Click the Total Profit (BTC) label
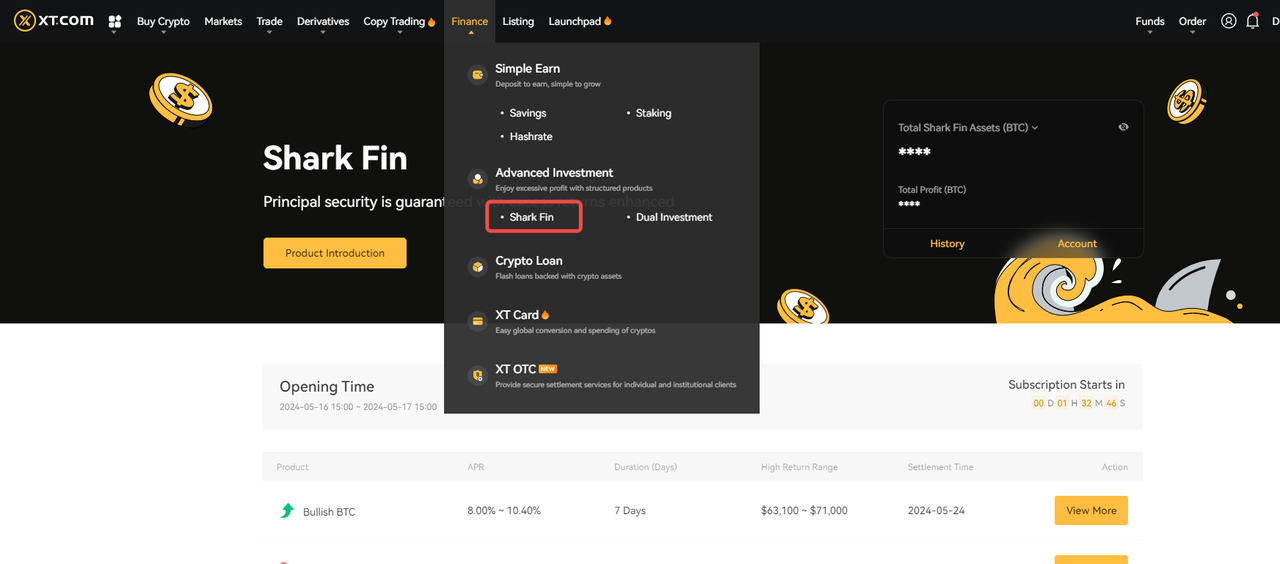This screenshot has height=564, width=1280. [932, 189]
